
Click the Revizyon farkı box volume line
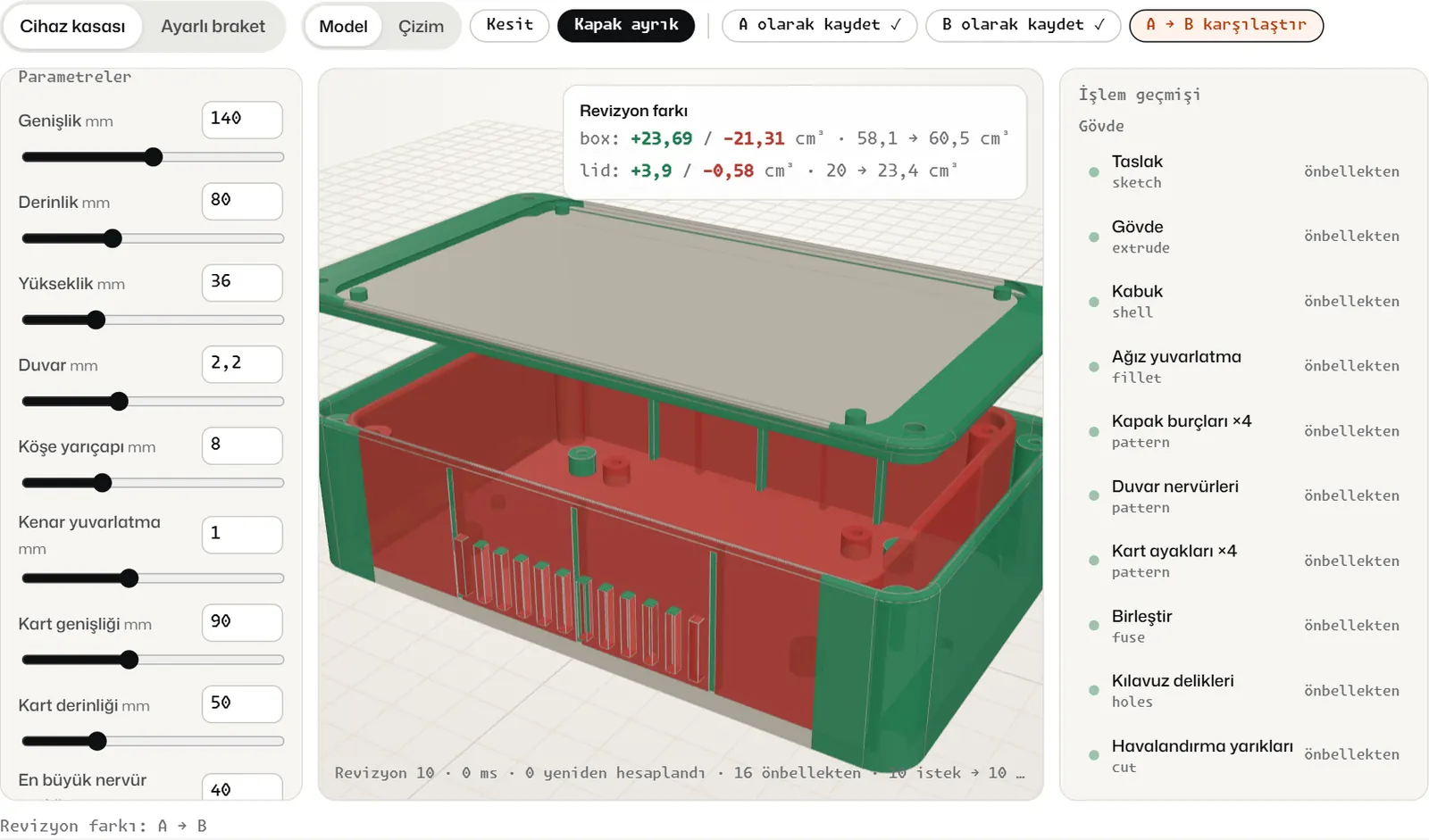point(794,138)
